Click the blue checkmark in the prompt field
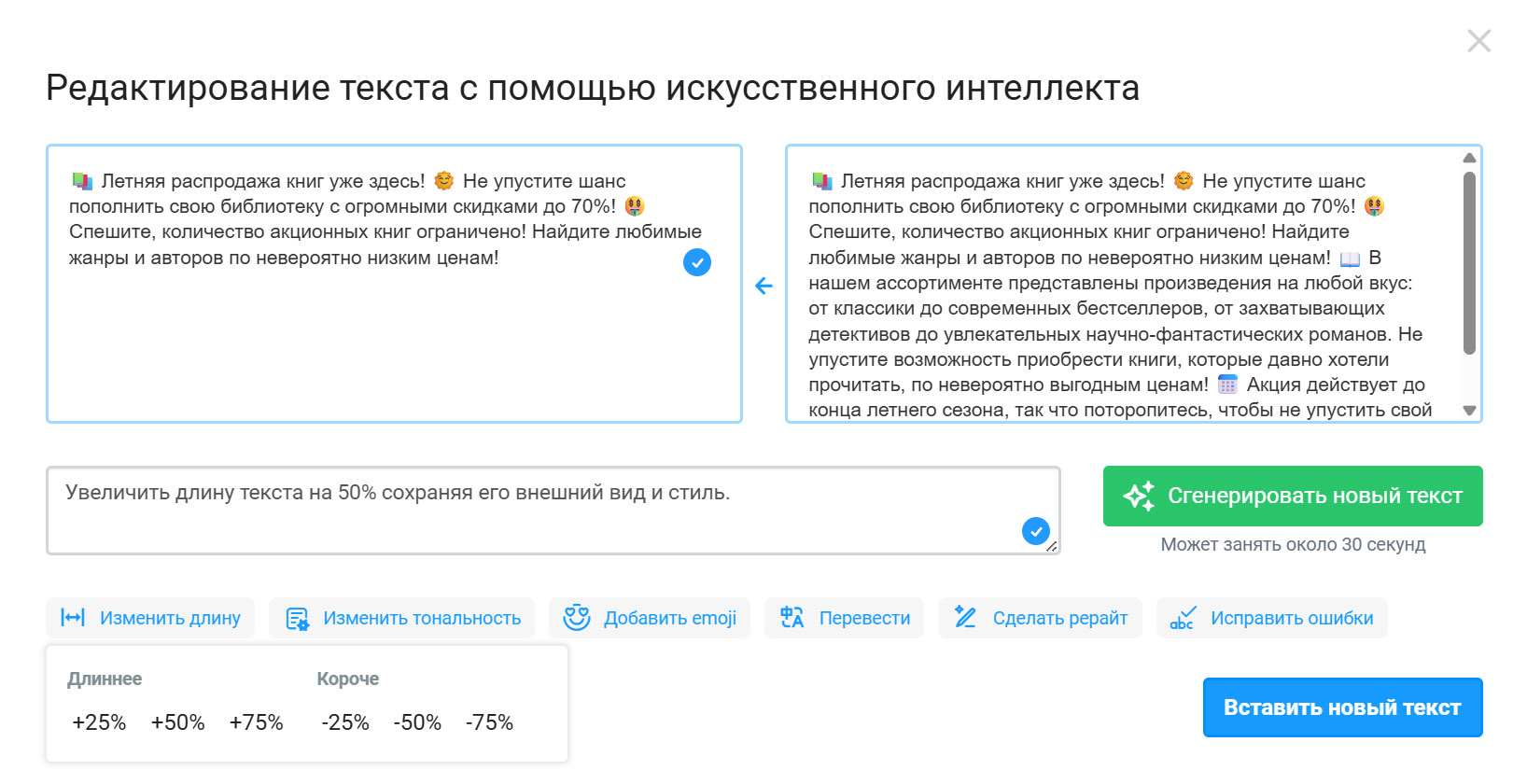The image size is (1527, 784). coord(1035,531)
